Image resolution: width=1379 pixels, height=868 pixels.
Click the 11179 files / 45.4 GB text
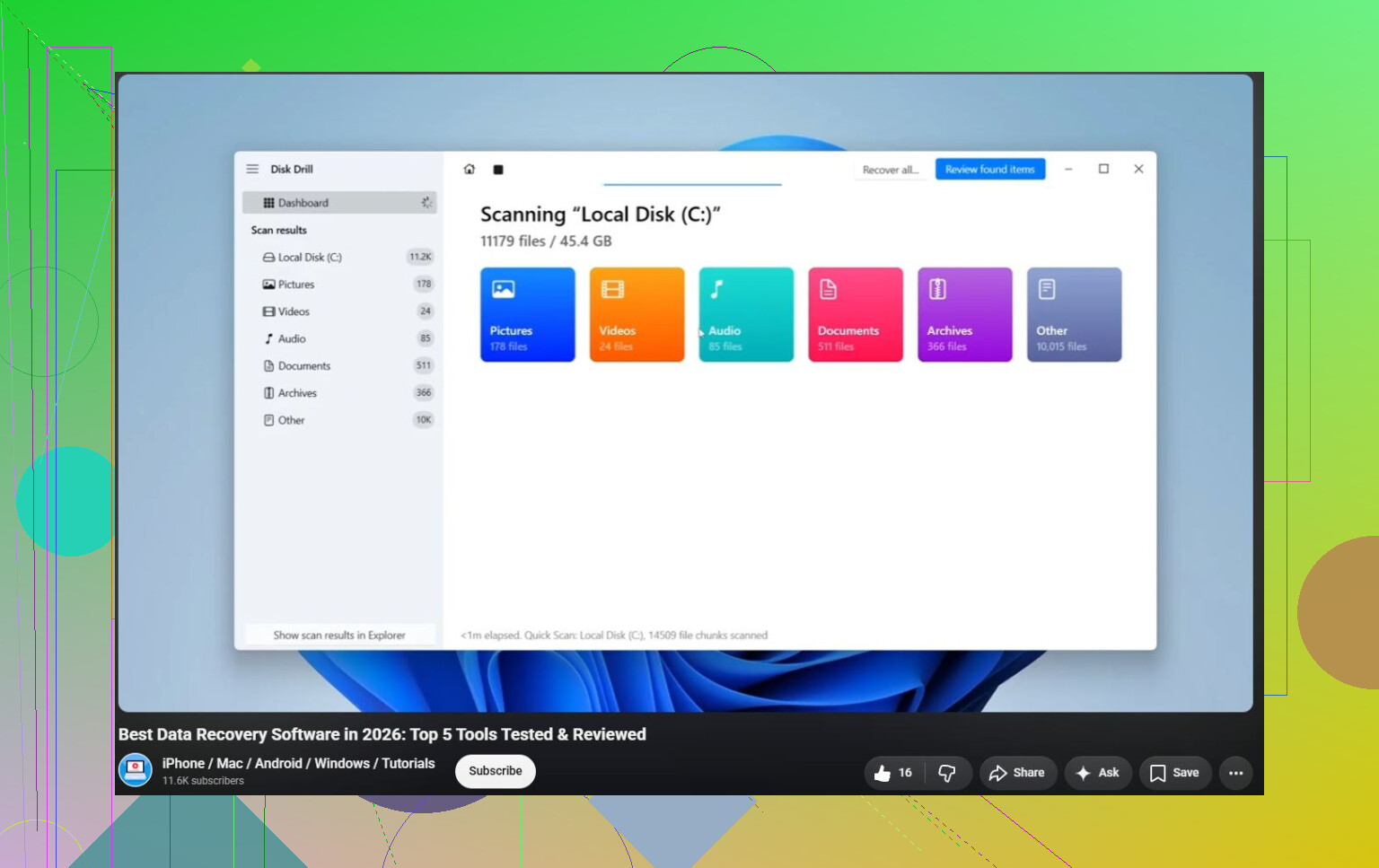[546, 241]
